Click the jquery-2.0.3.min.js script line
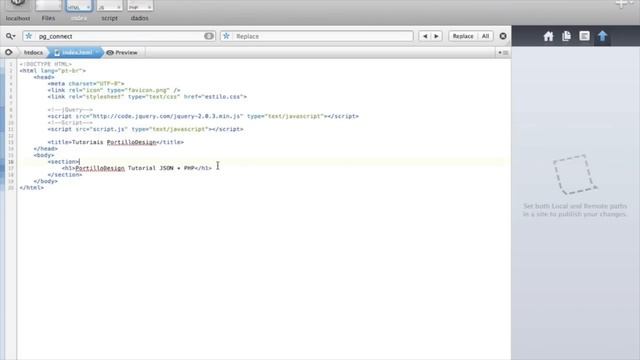Image resolution: width=640 pixels, height=360 pixels. pos(203,116)
